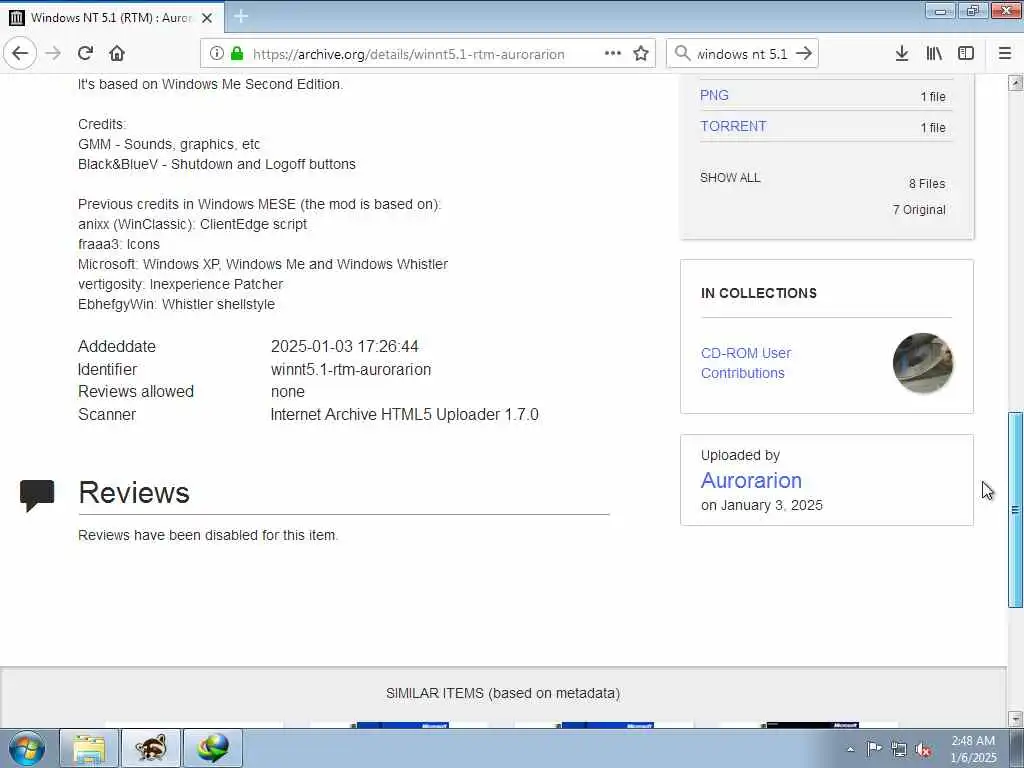The image size is (1024, 768).
Task: Show site information icon in address bar
Action: point(216,54)
